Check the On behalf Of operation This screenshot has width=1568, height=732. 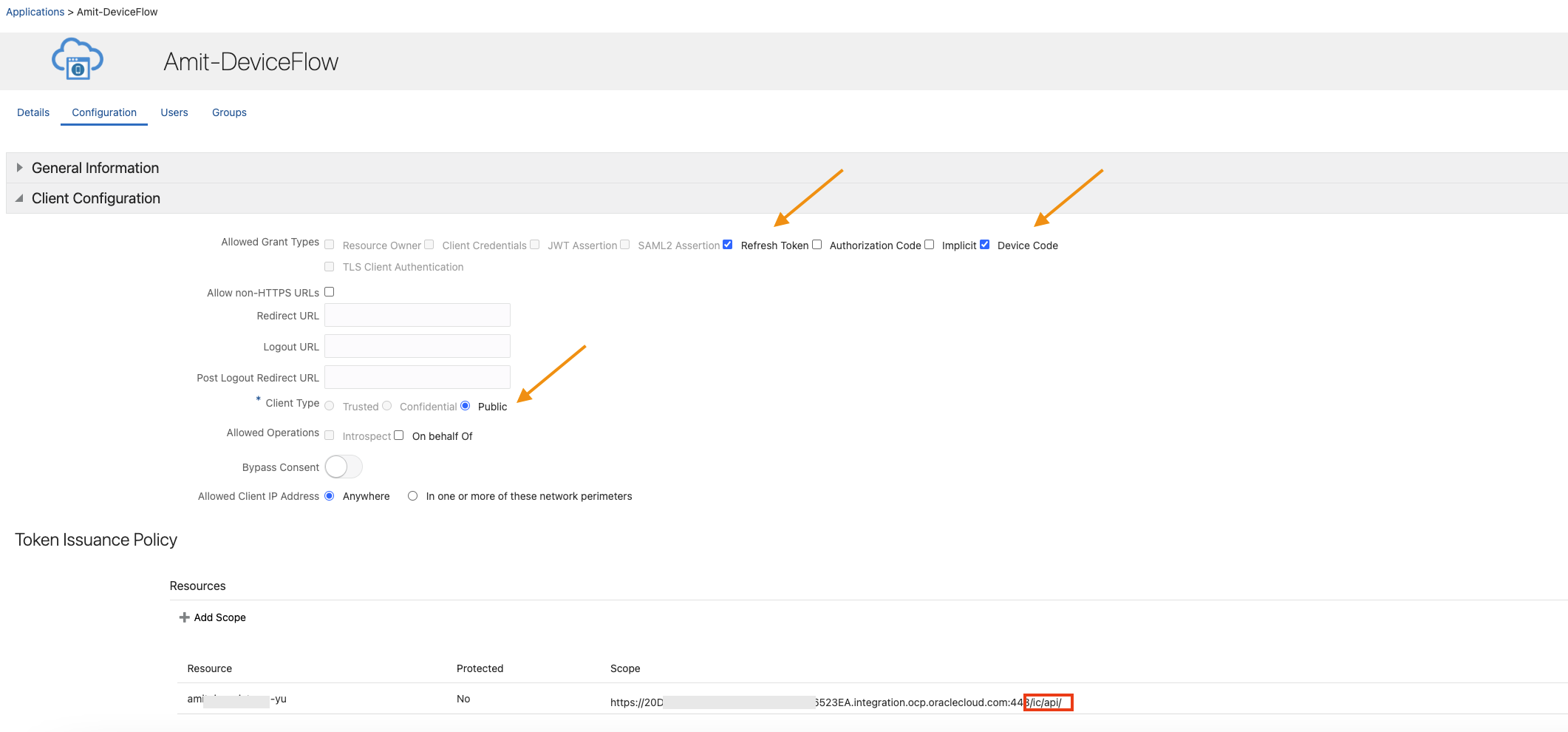pyautogui.click(x=398, y=435)
